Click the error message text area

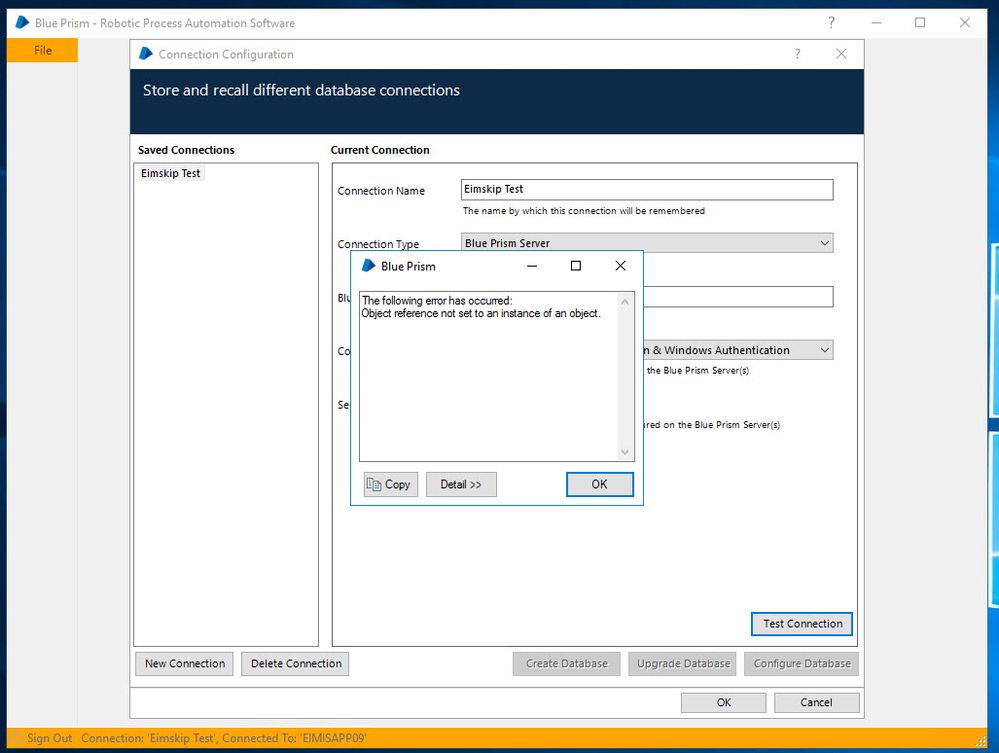click(489, 376)
